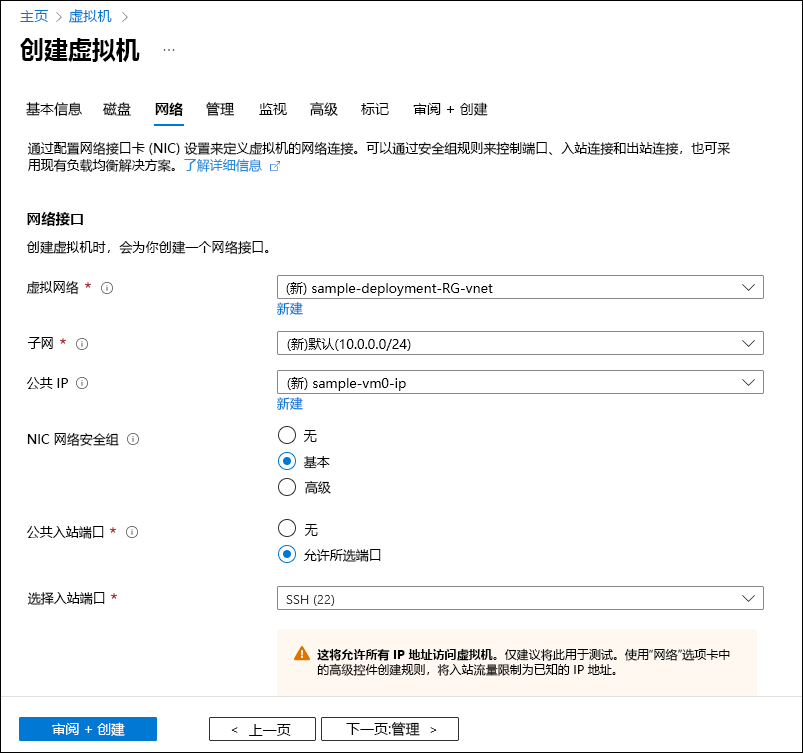This screenshot has width=803, height=753.
Task: Expand the 子网 selection dropdown
Action: tap(519, 343)
